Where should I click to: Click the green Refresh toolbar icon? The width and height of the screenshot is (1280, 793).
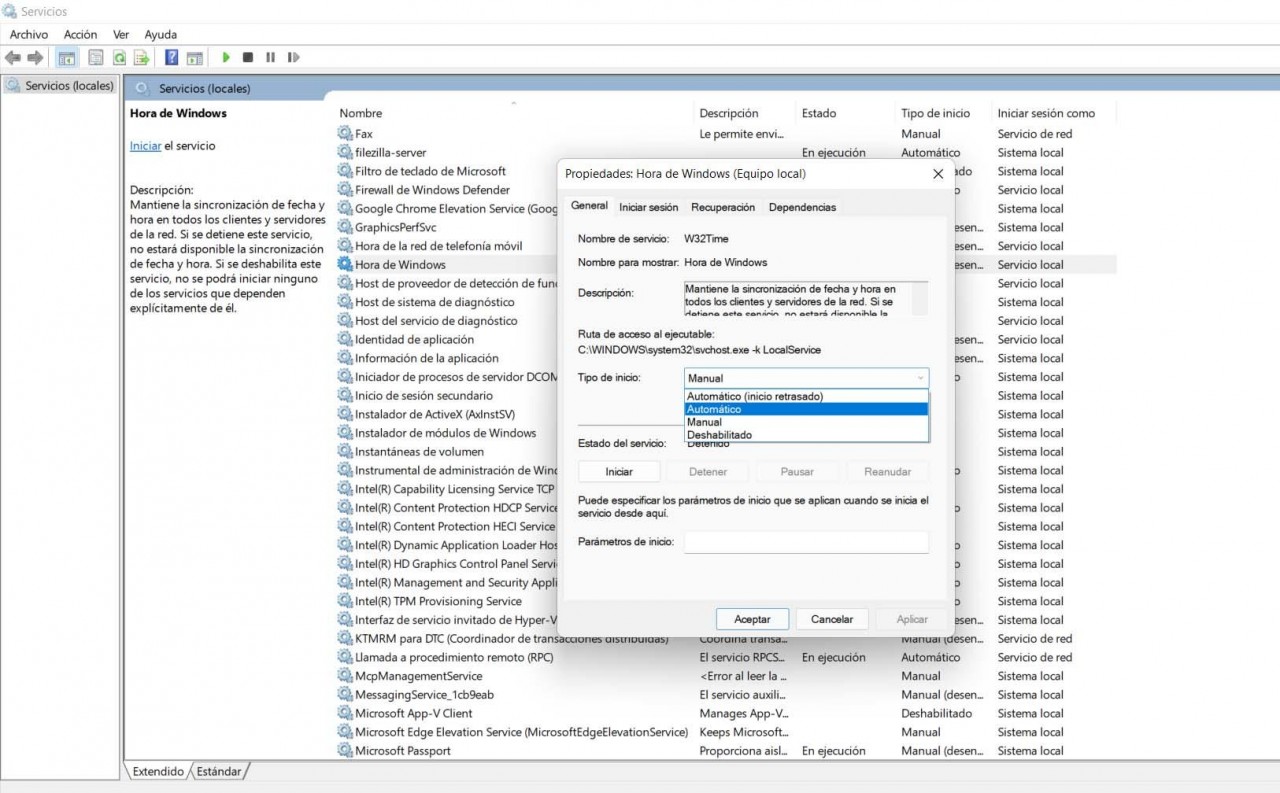coord(119,58)
